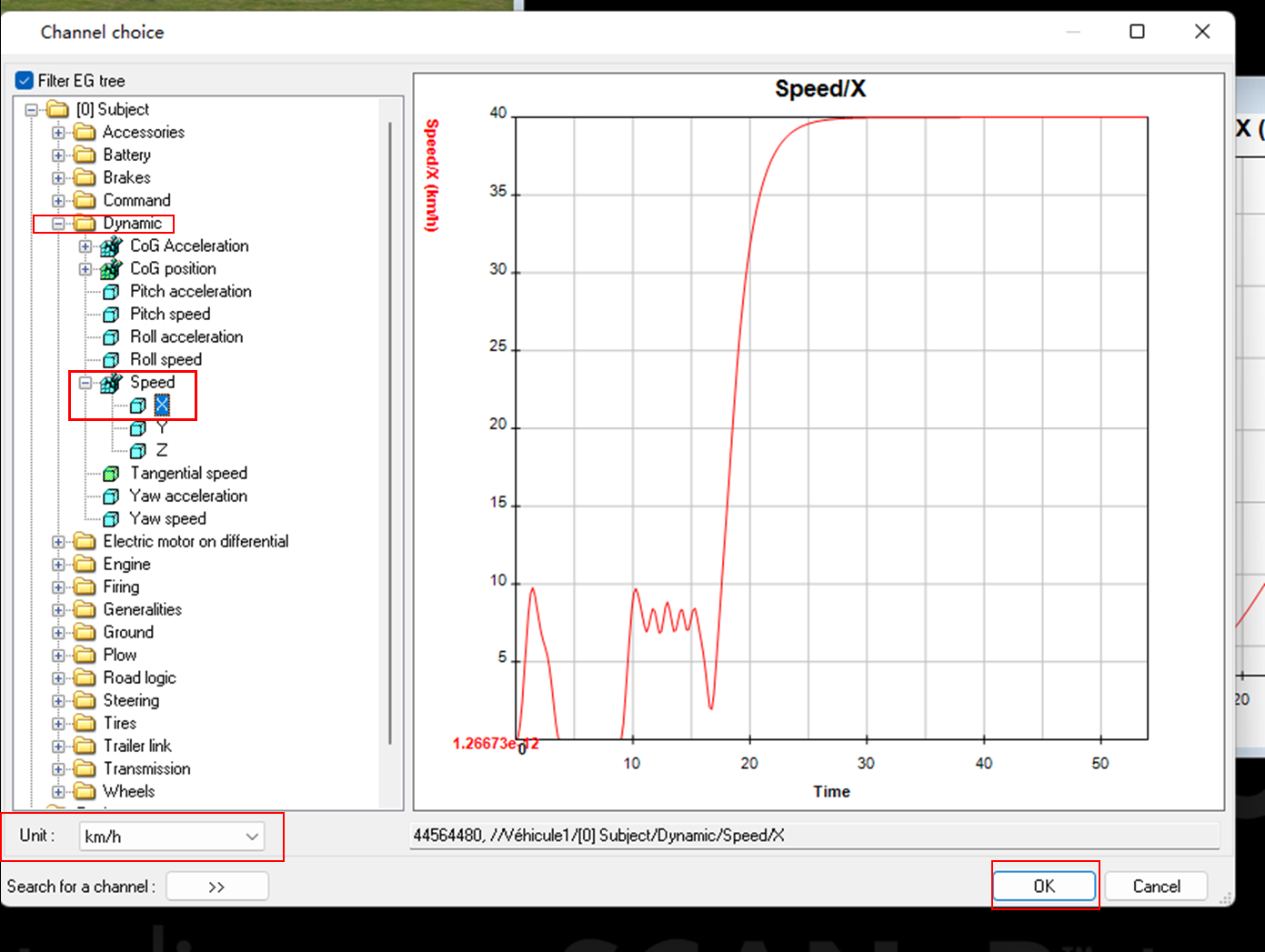Viewport: 1265px width, 952px height.
Task: Click the Trailer link folder icon
Action: coord(85,746)
